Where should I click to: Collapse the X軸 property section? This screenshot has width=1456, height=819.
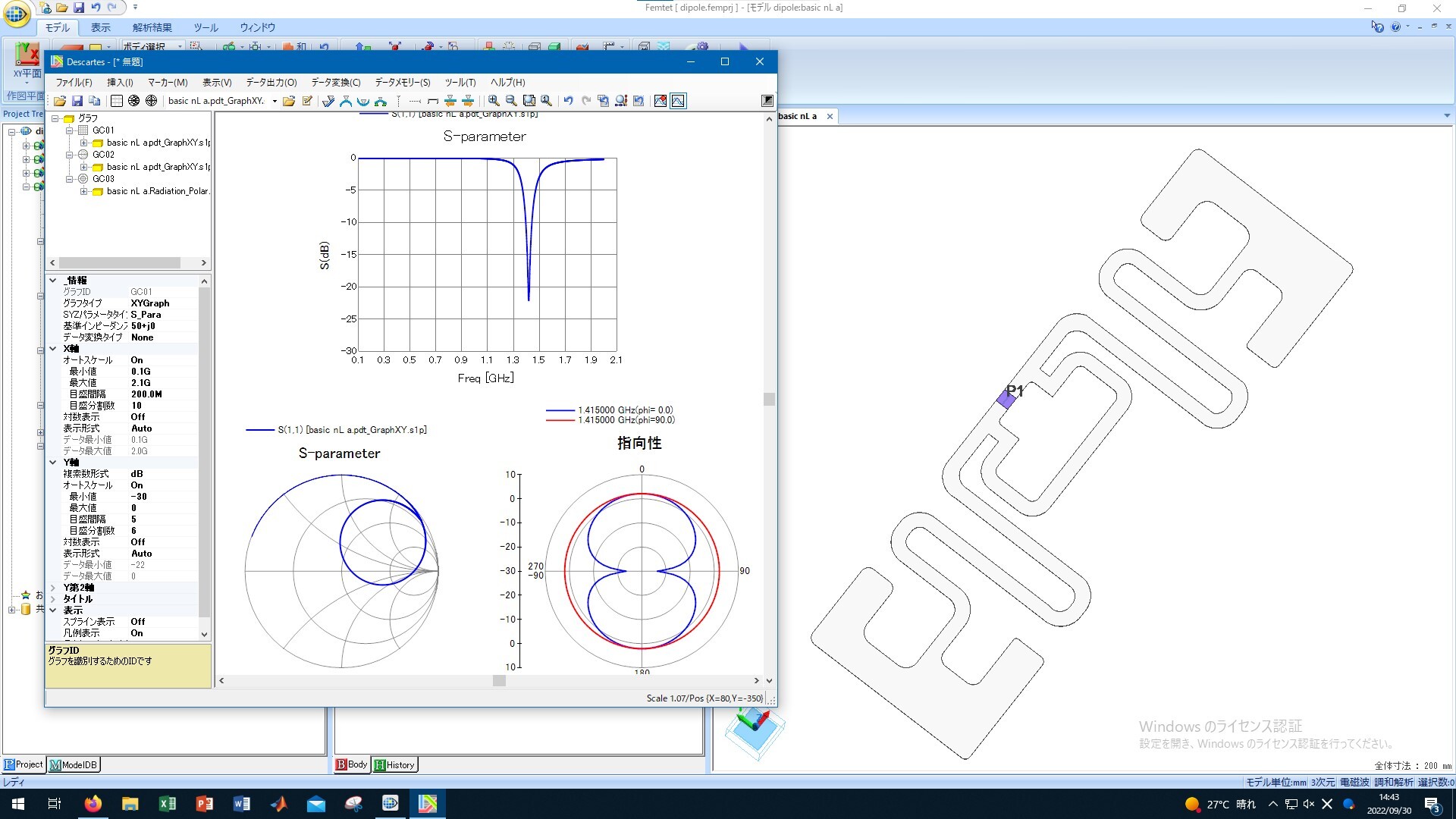[53, 349]
